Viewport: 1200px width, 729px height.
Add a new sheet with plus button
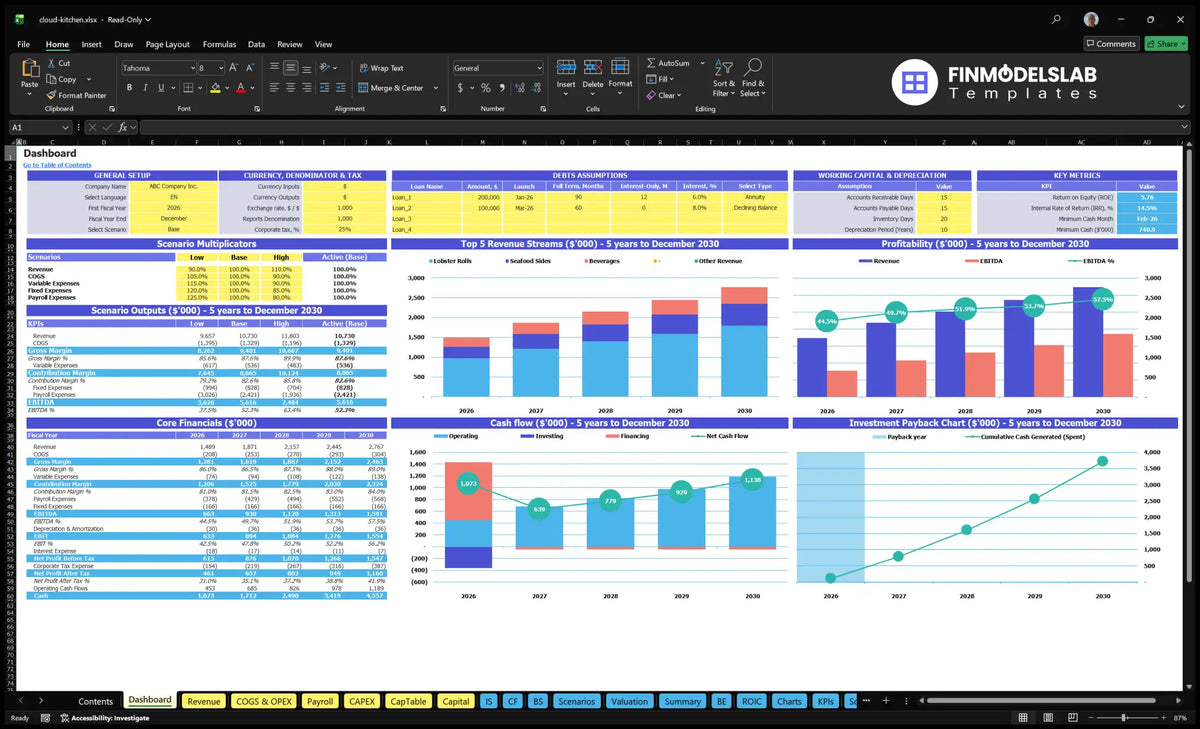click(886, 701)
